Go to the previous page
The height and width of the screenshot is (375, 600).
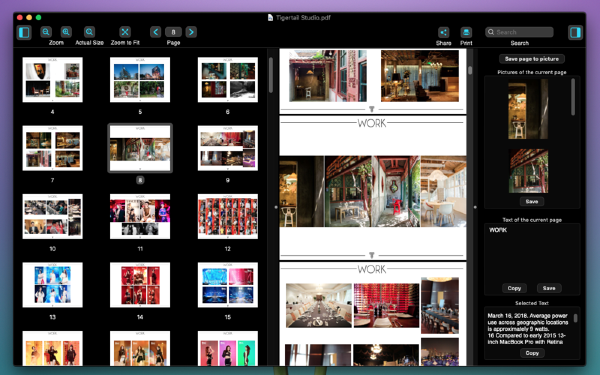155,32
